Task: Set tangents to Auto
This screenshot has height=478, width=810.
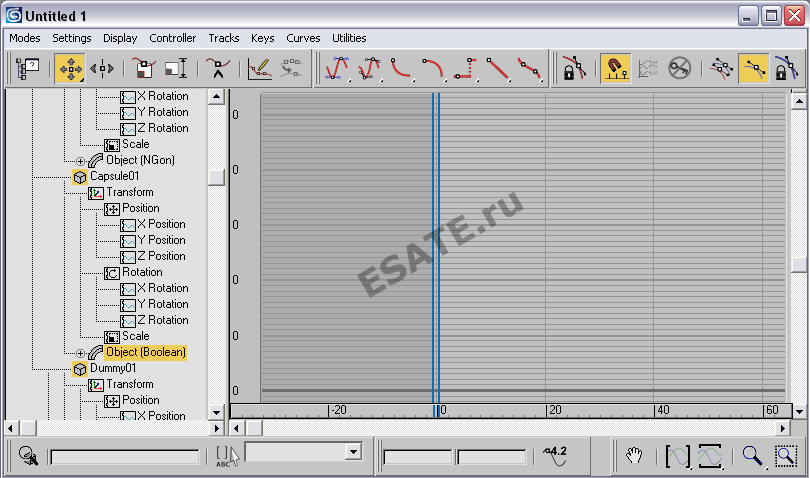Action: [337, 68]
